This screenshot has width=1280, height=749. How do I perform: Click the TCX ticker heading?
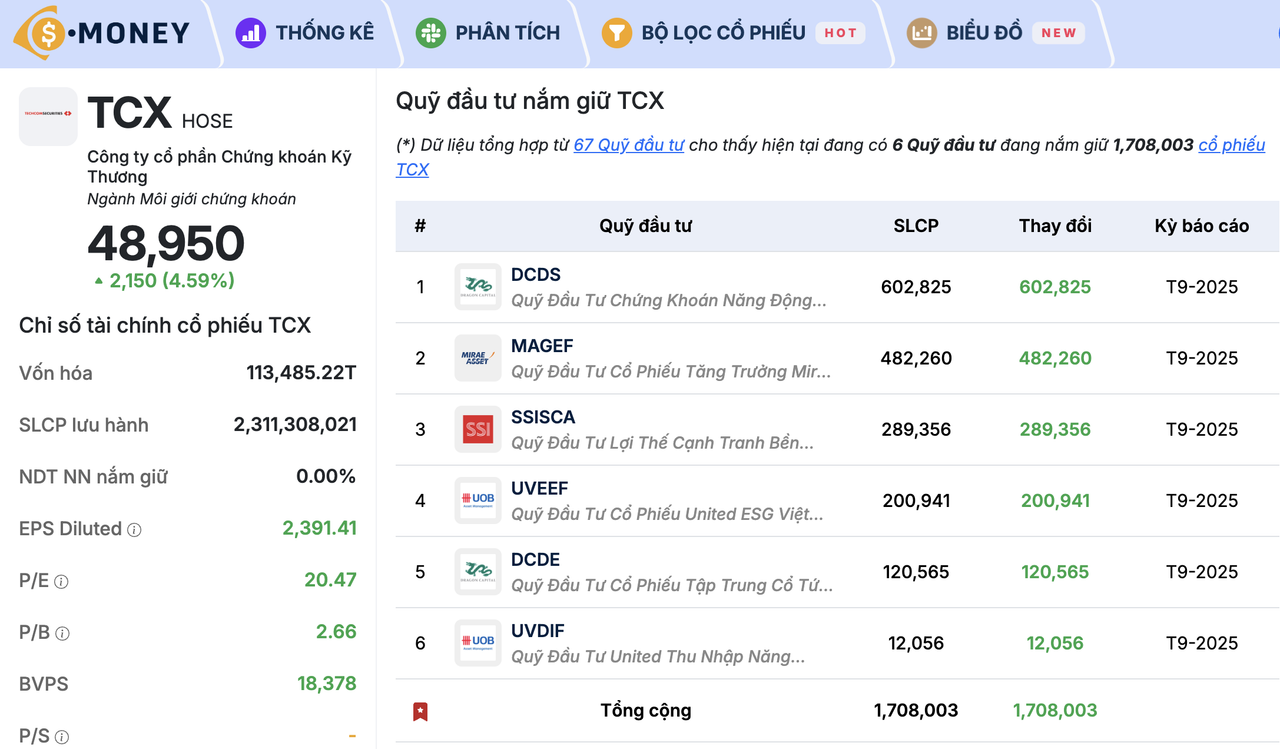130,113
